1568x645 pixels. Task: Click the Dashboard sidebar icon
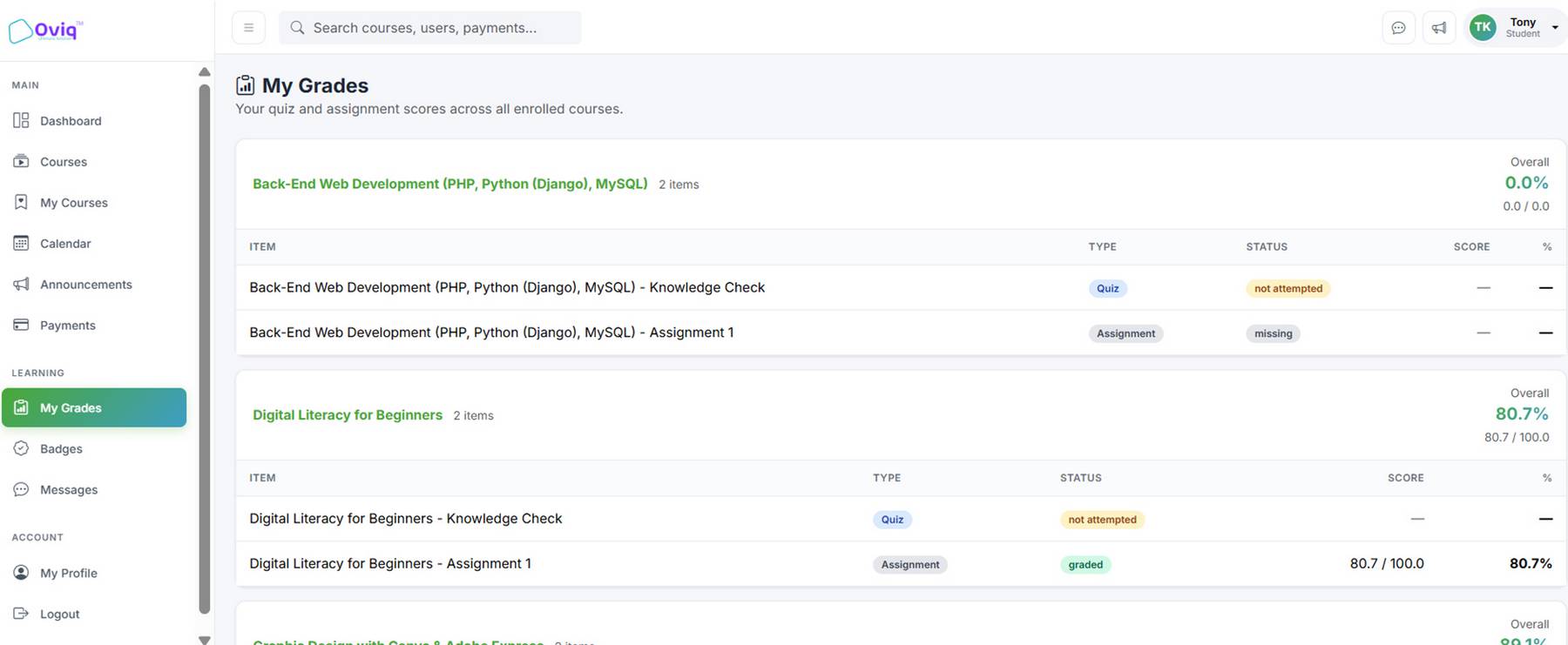coord(21,120)
